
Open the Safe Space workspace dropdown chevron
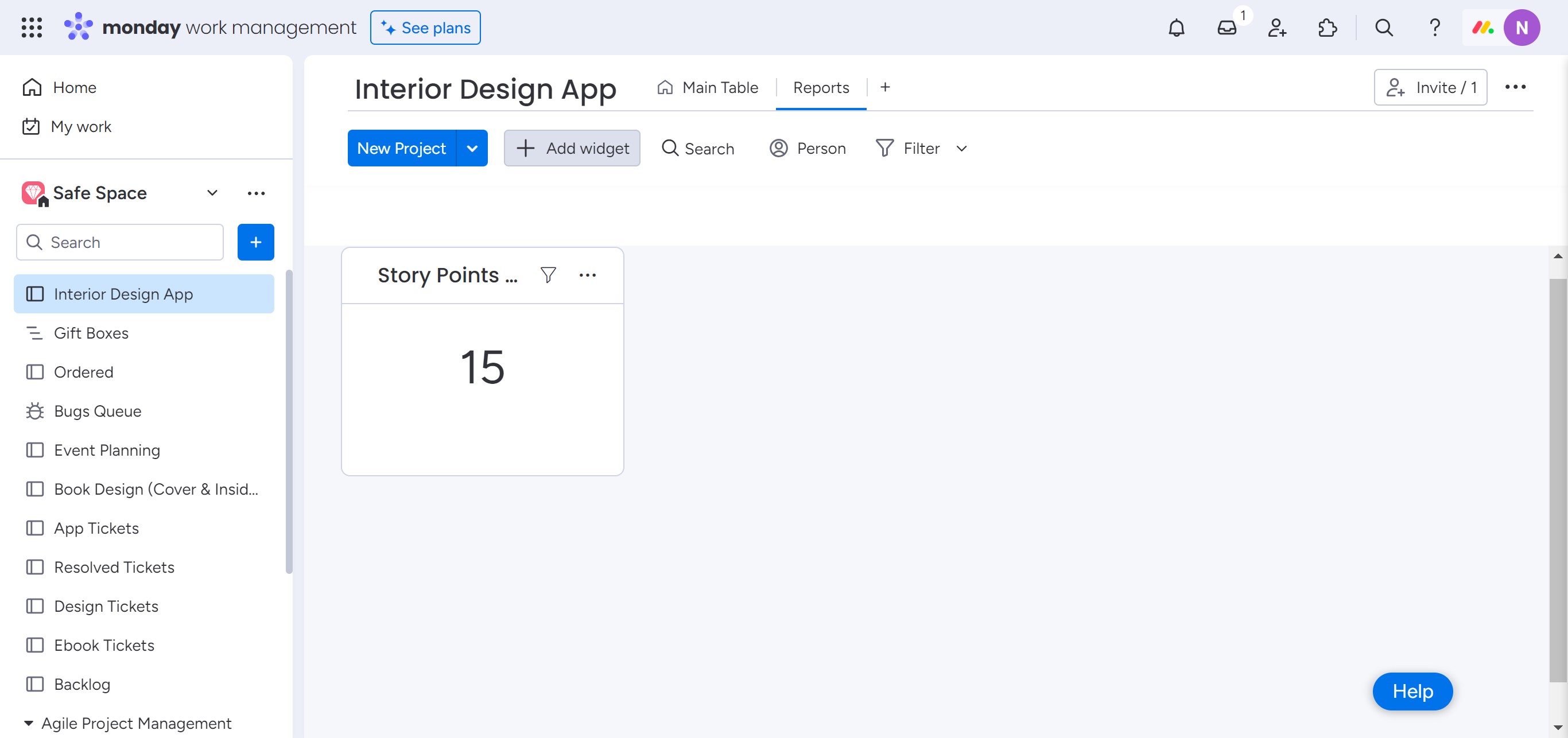212,193
